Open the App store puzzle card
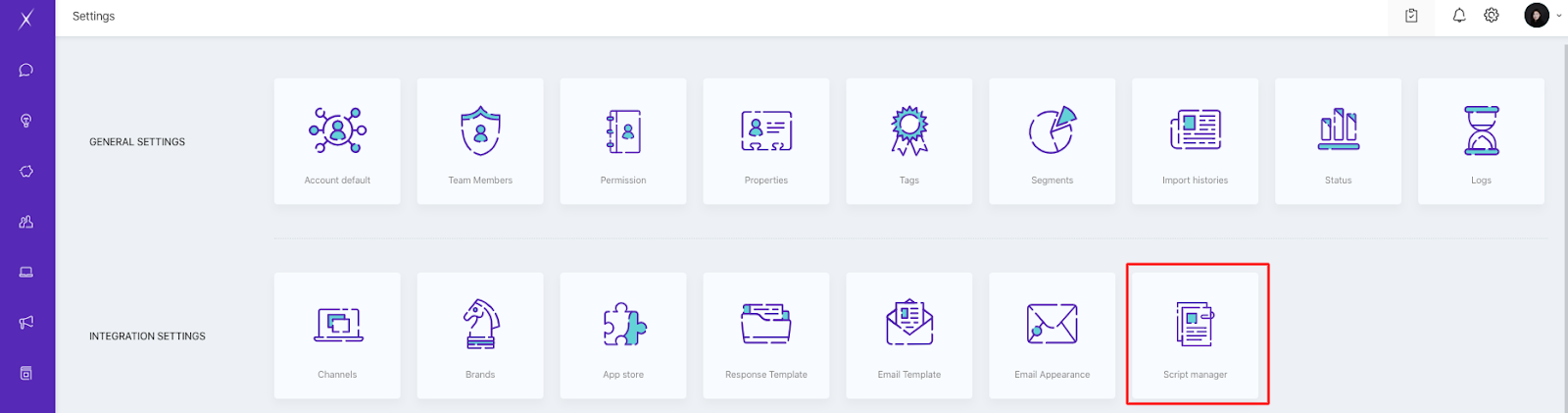The image size is (1568, 413). (623, 336)
